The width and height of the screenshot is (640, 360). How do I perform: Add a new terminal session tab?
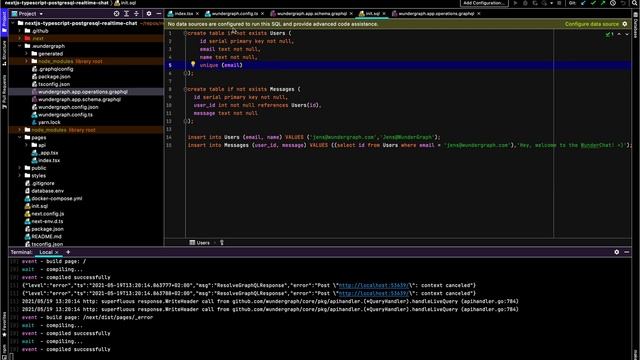(x=68, y=252)
